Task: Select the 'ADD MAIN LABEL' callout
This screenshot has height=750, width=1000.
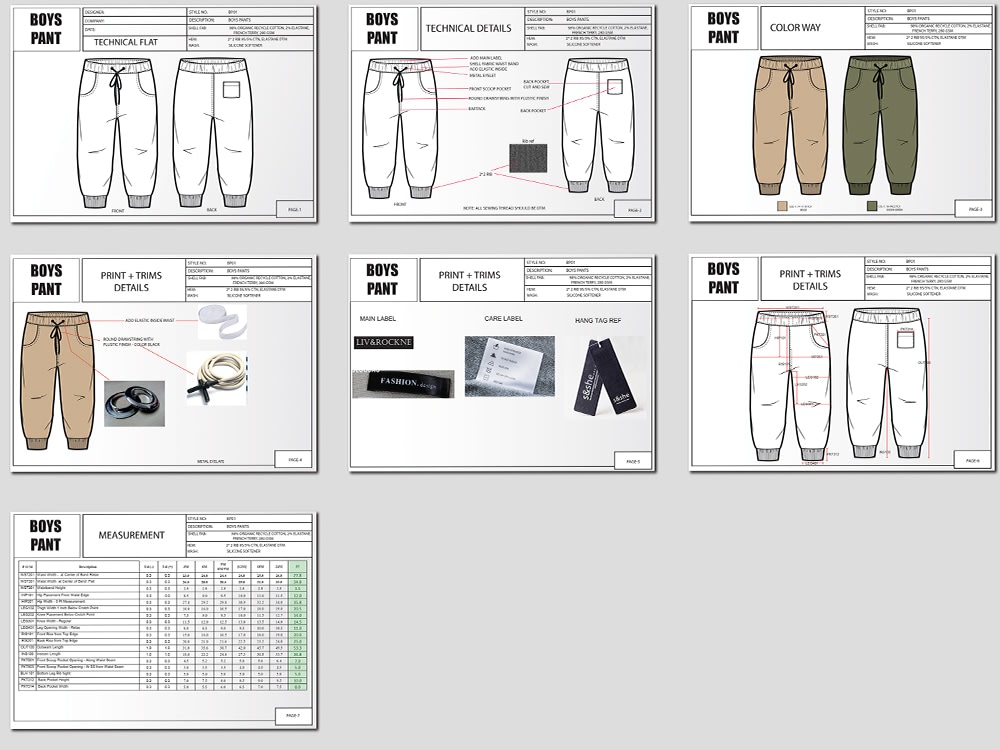Action: pyautogui.click(x=487, y=58)
